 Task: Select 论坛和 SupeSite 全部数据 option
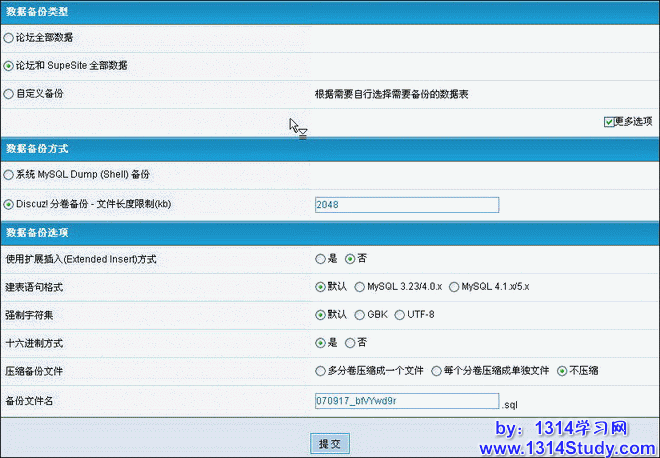pos(9,65)
